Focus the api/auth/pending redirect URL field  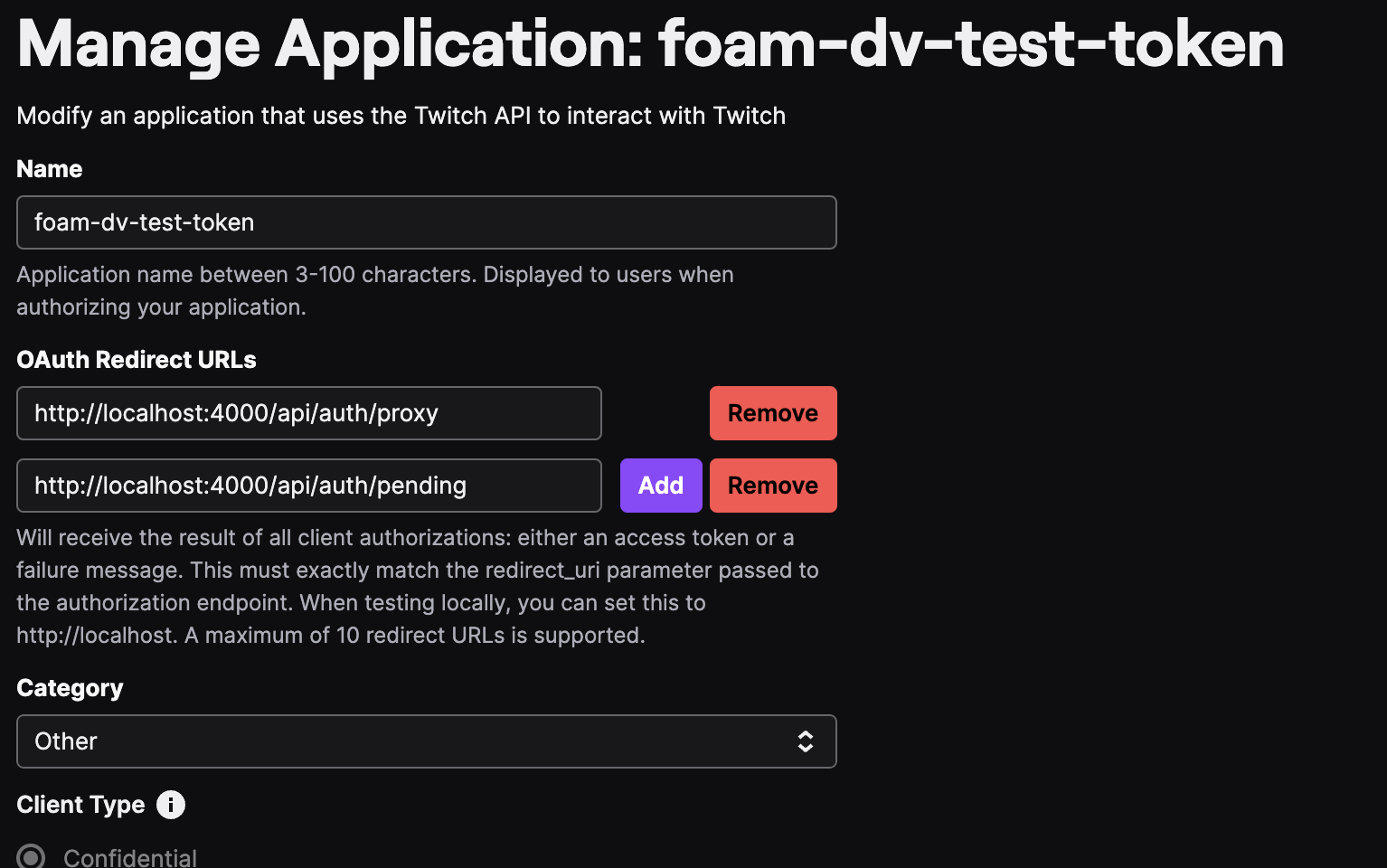click(309, 486)
